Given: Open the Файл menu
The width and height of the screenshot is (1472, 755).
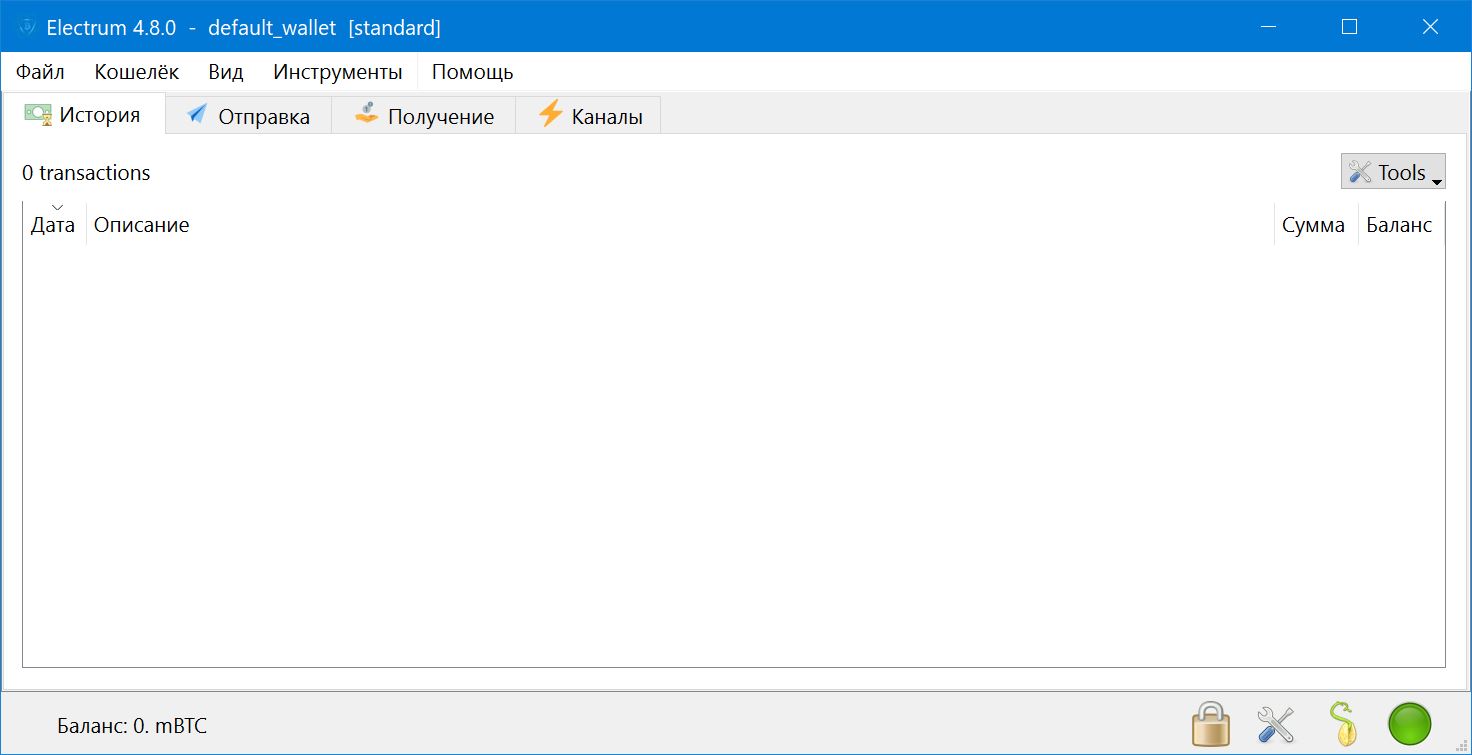Looking at the screenshot, I should pos(40,72).
